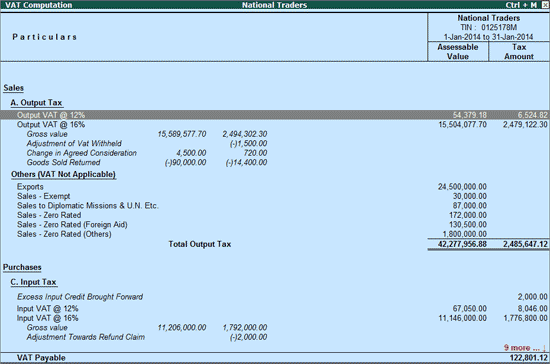The image size is (550, 364).
Task: Click Adjustment of Vat Withheld line
Action: pyautogui.click(x=147, y=143)
